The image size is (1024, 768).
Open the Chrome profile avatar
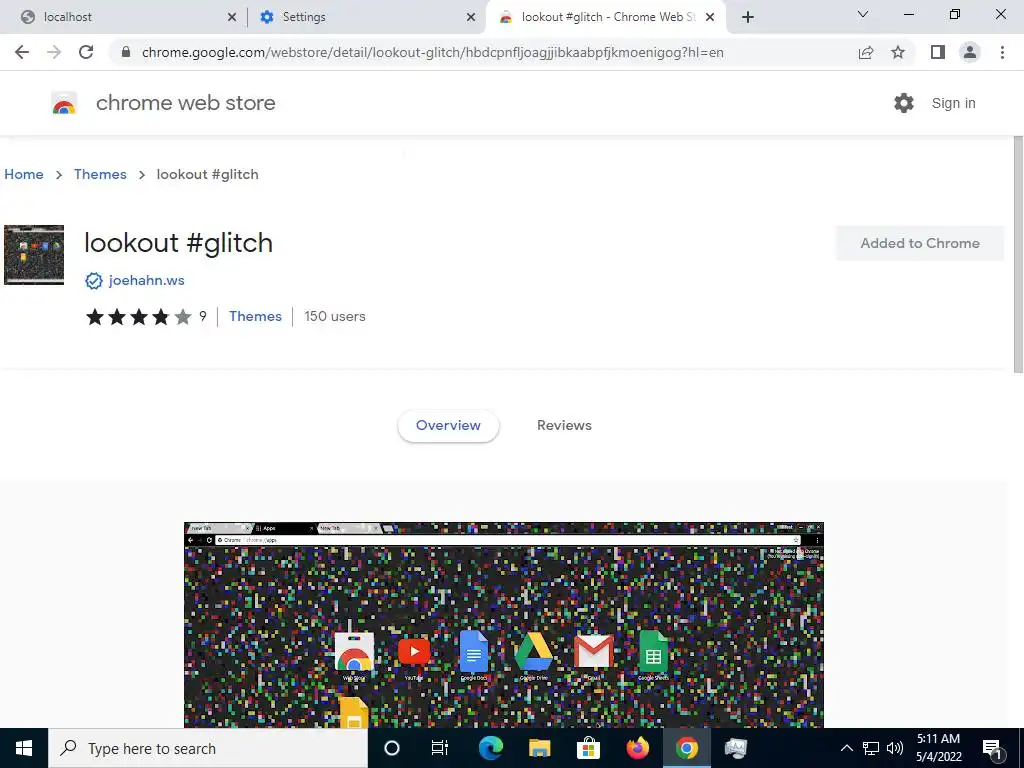(x=970, y=52)
